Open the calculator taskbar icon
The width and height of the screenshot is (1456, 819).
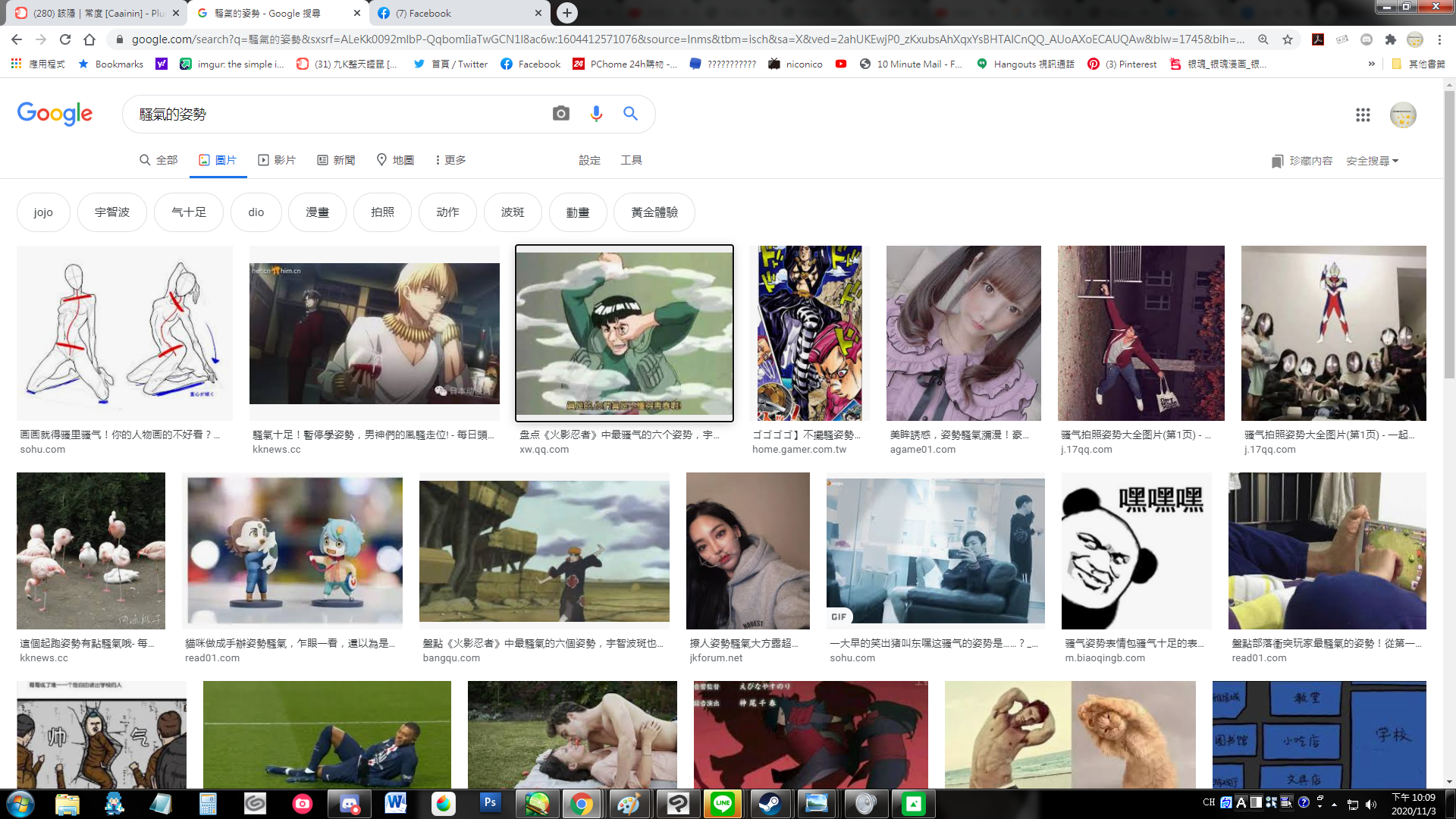208,804
